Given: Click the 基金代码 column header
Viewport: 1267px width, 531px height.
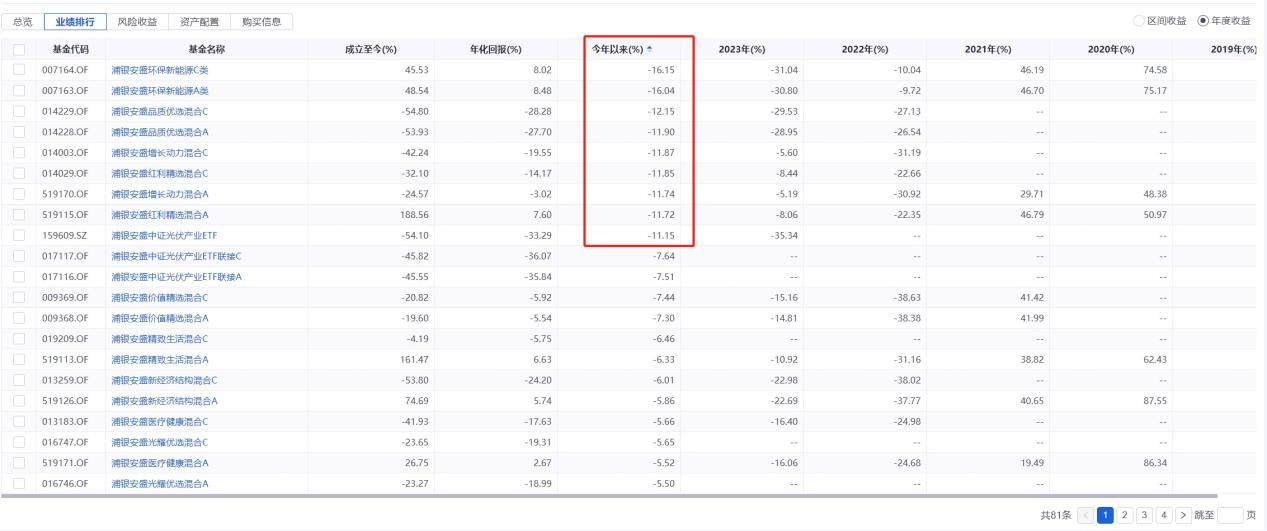Looking at the screenshot, I should tap(70, 49).
